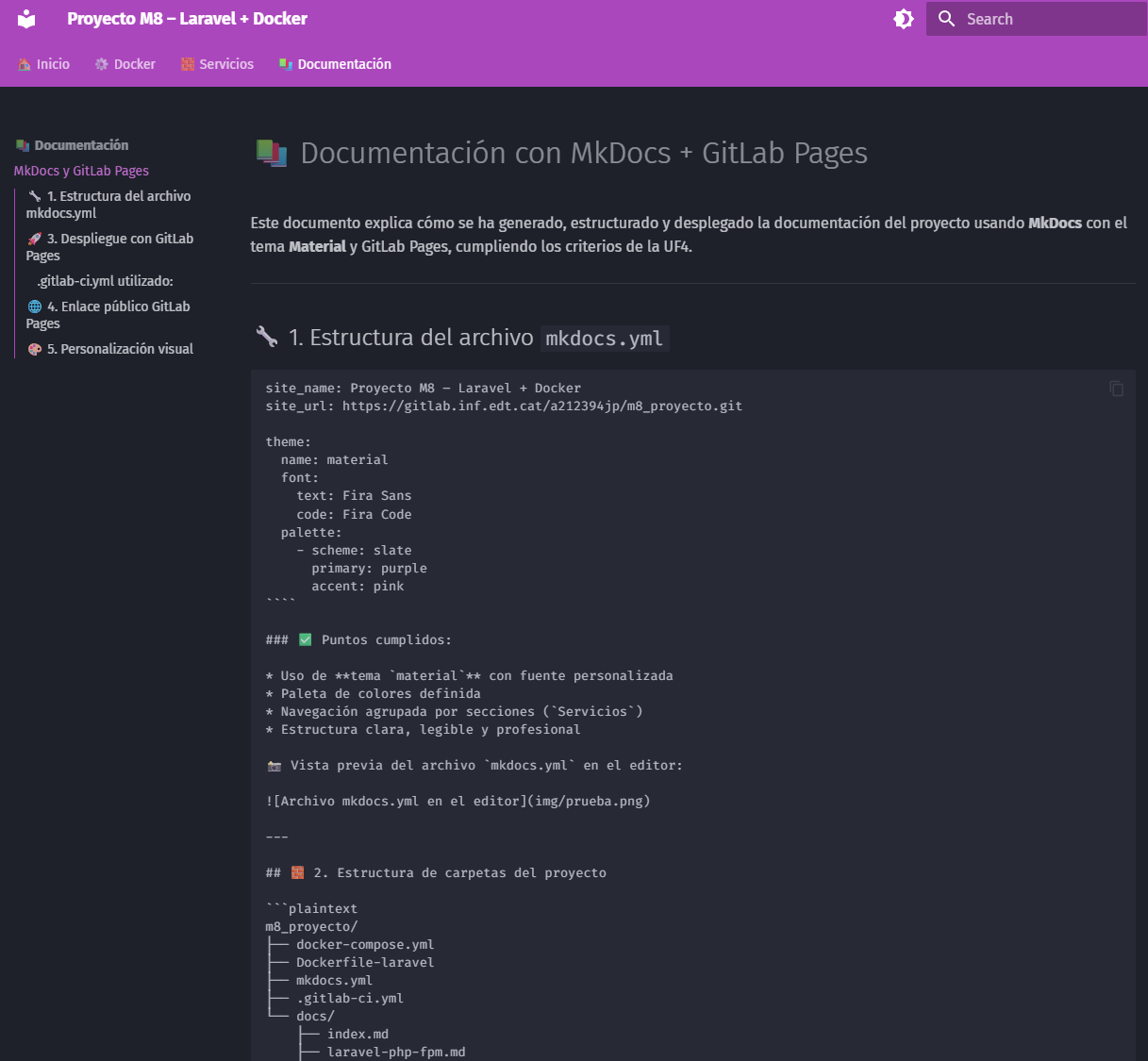Go to .gitlab-ci.yml utilizado section
Screen dimensions: 1148x1061
(106, 281)
